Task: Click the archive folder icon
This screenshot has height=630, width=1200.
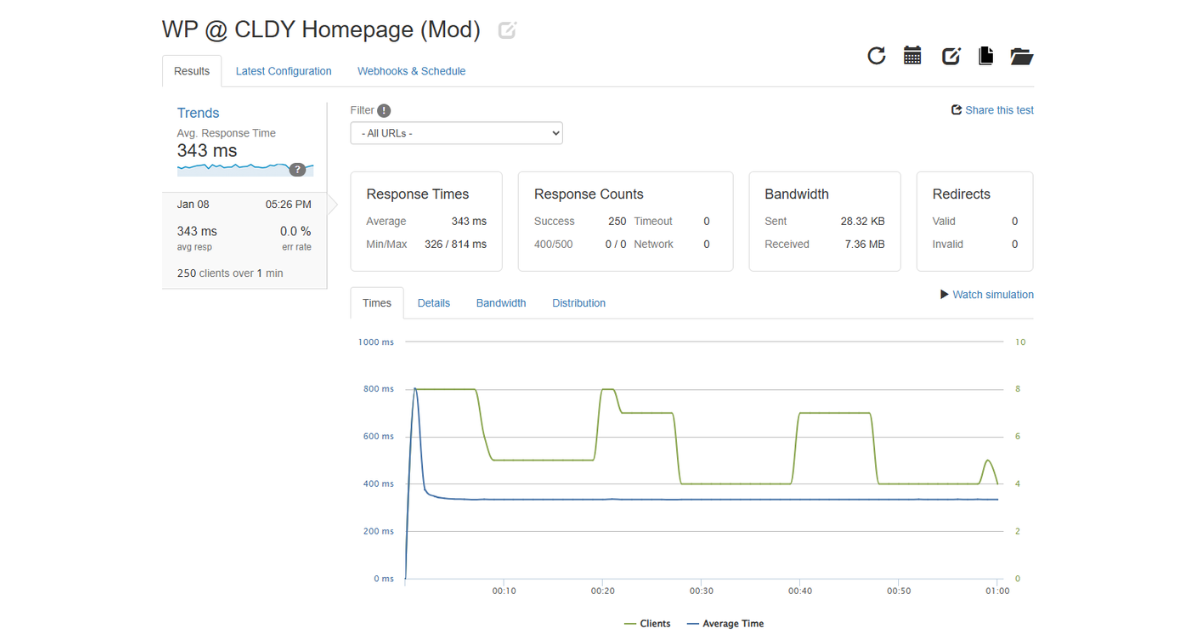Action: pos(1021,56)
